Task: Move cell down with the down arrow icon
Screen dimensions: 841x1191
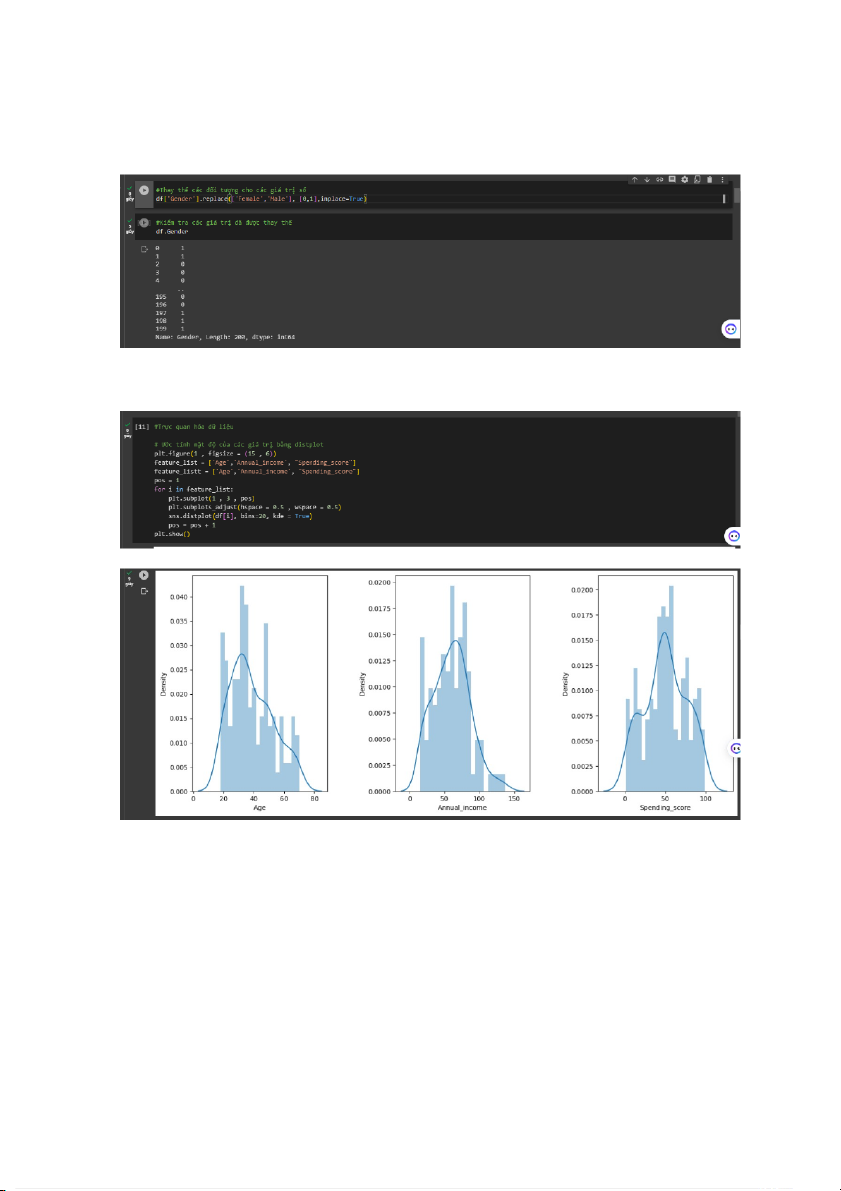Action: point(647,180)
